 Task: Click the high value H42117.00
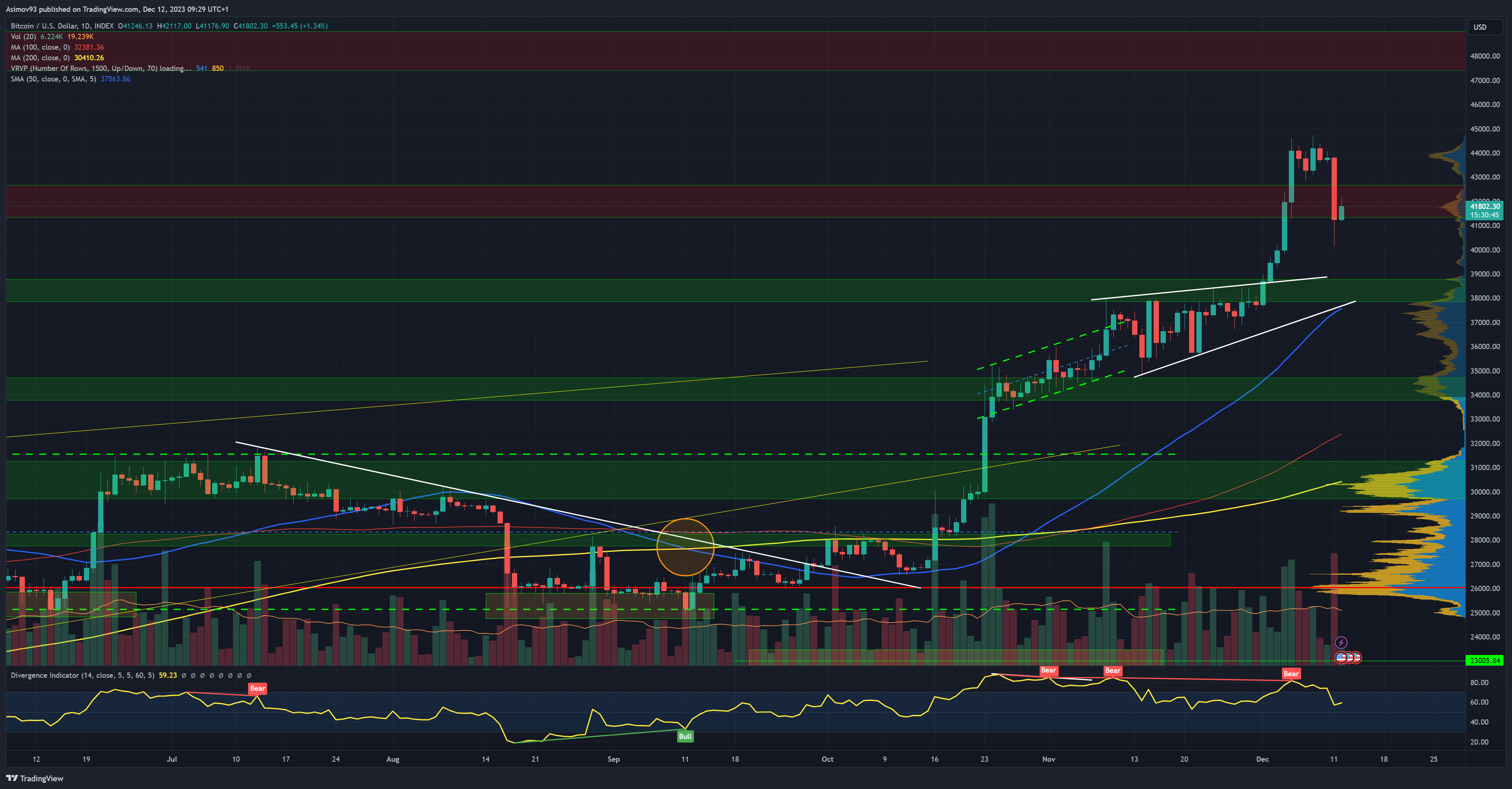pyautogui.click(x=174, y=26)
